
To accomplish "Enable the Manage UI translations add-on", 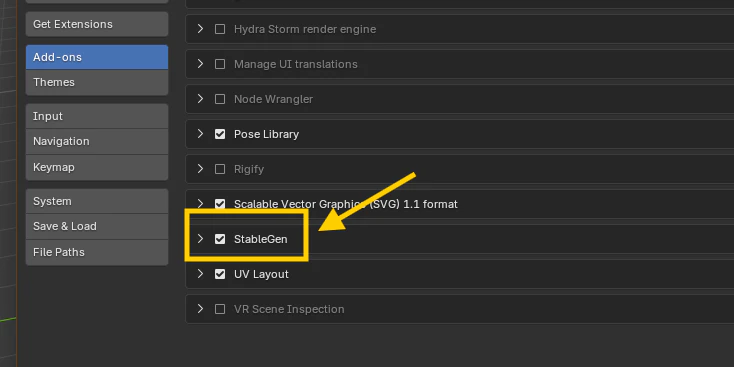I will [220, 64].
